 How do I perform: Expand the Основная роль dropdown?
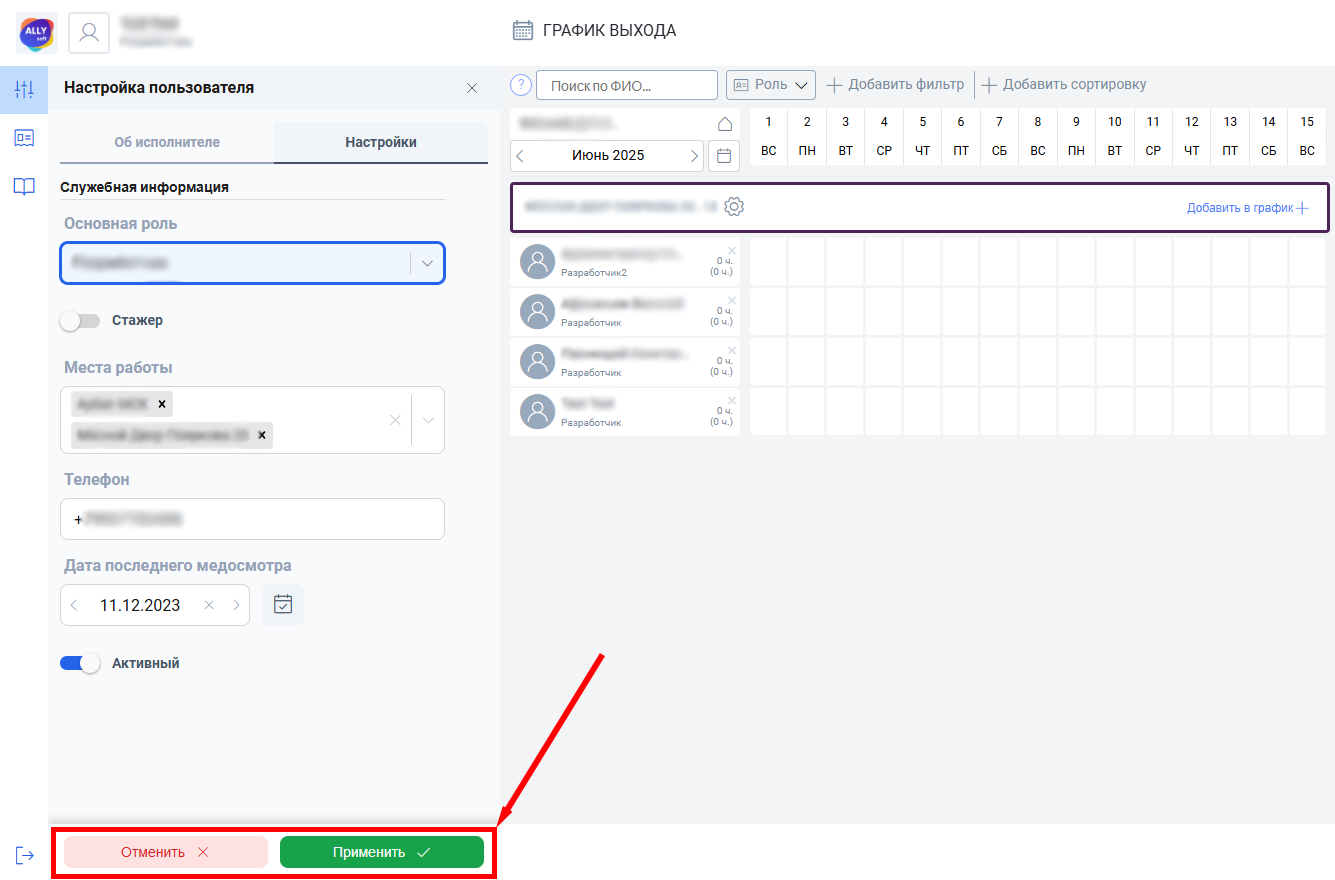(427, 263)
